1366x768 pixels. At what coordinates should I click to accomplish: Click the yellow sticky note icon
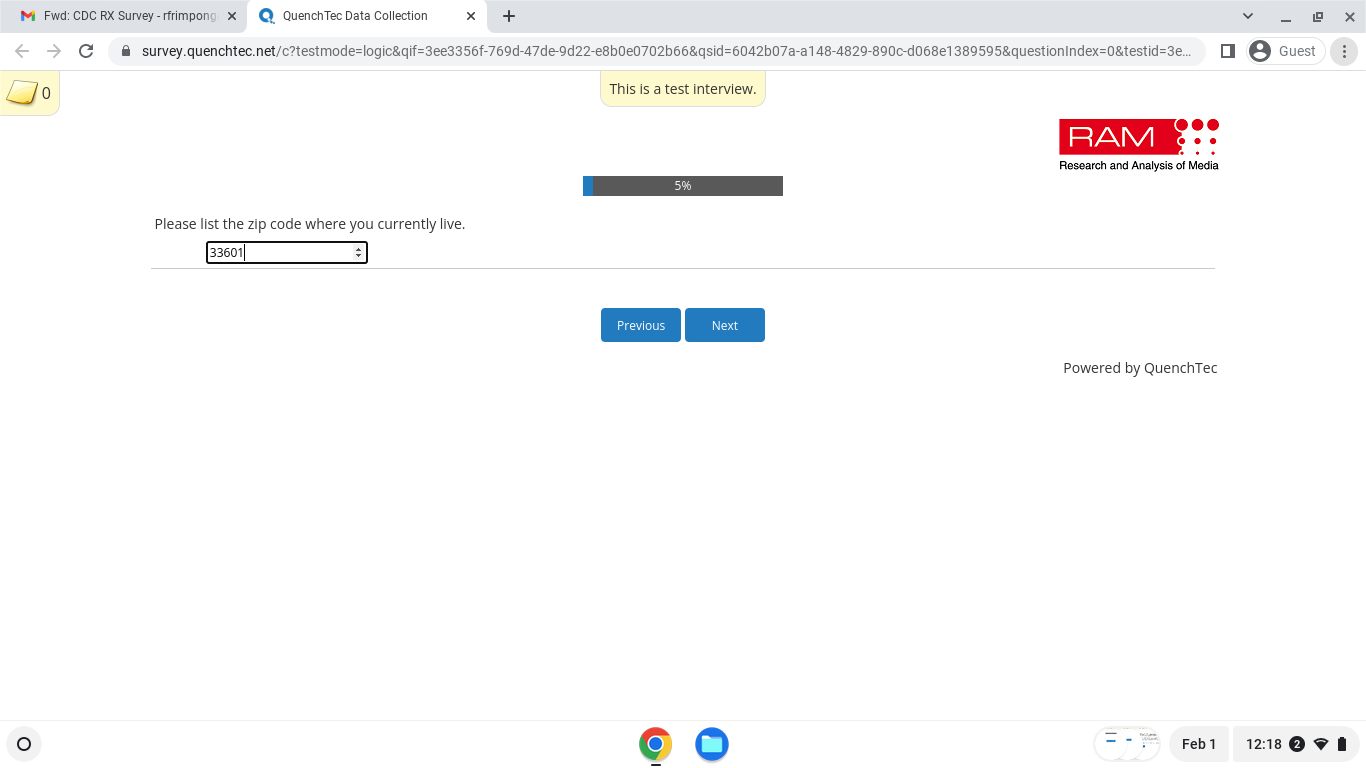[x=22, y=93]
